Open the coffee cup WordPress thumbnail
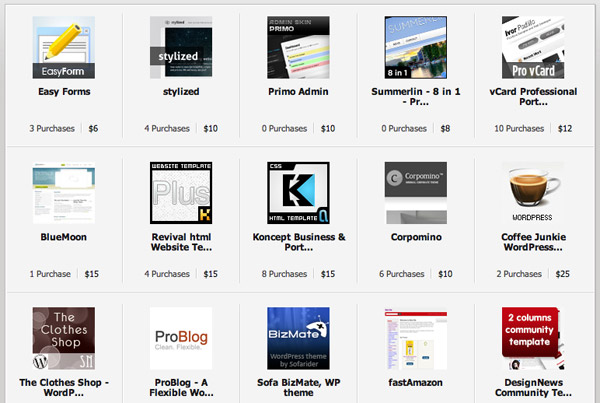 point(533,193)
